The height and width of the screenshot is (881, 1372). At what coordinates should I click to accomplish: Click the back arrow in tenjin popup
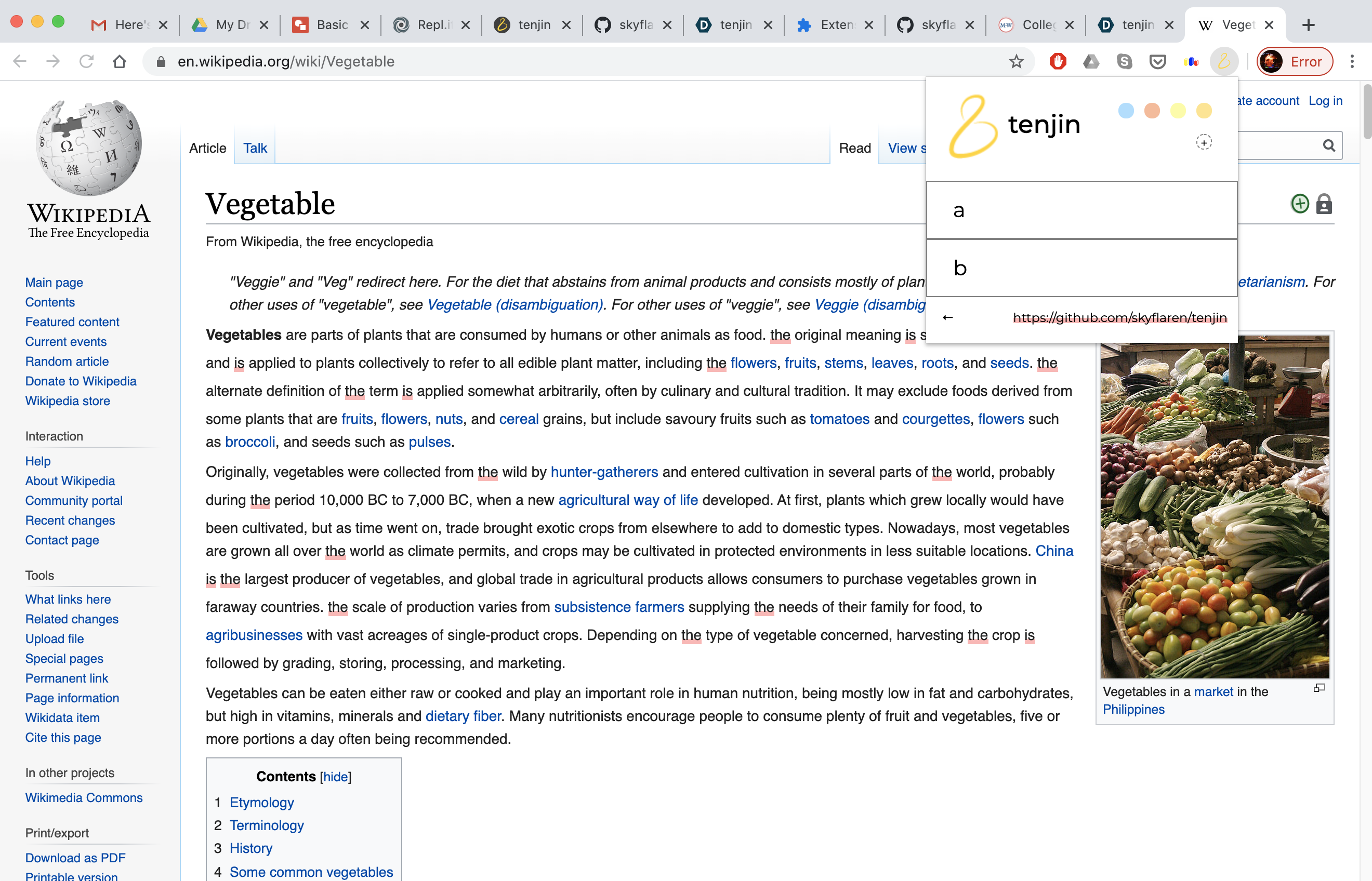948,317
